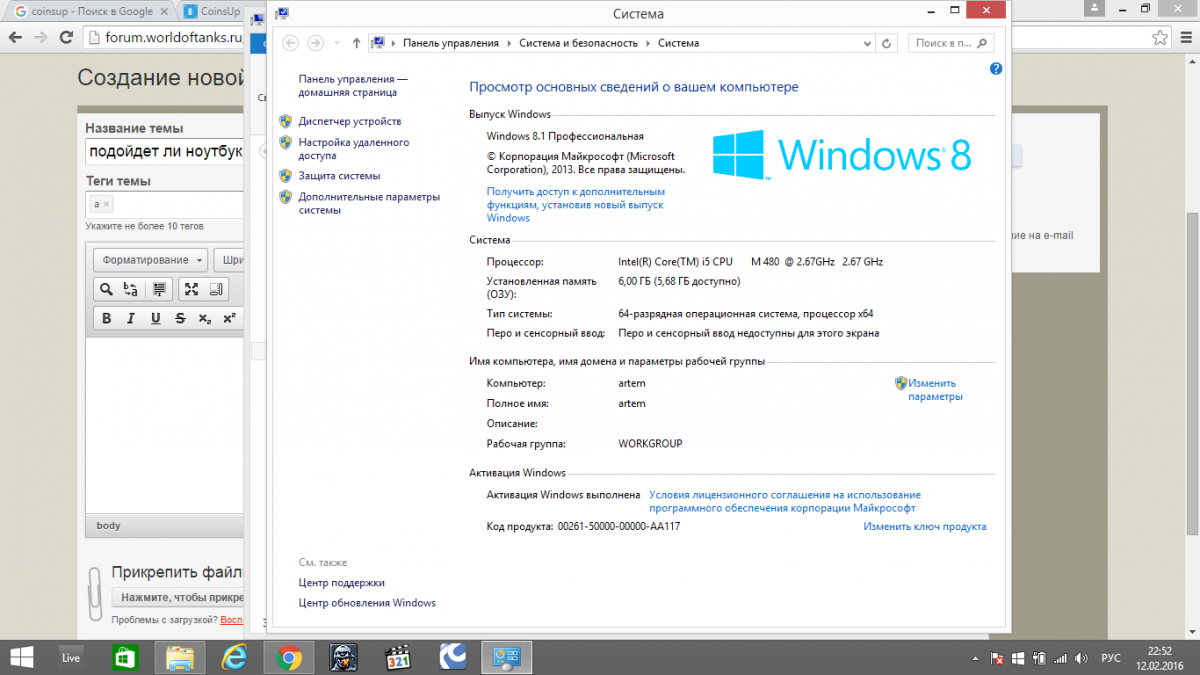
Task: Toggle subscript formatting in the editor
Action: (204, 319)
